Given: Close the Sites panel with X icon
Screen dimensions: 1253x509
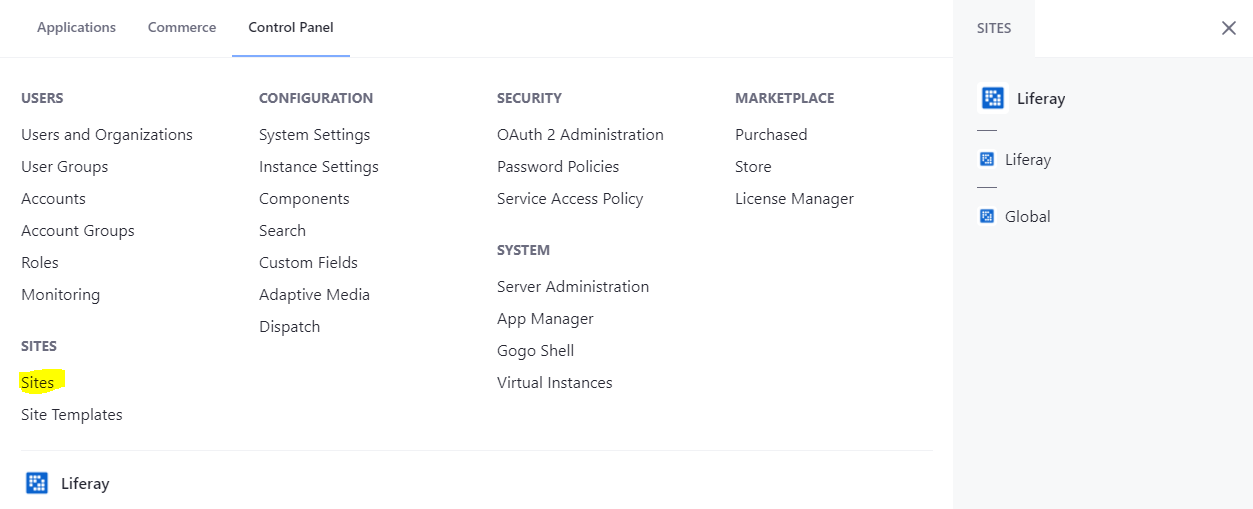Looking at the screenshot, I should [1229, 28].
